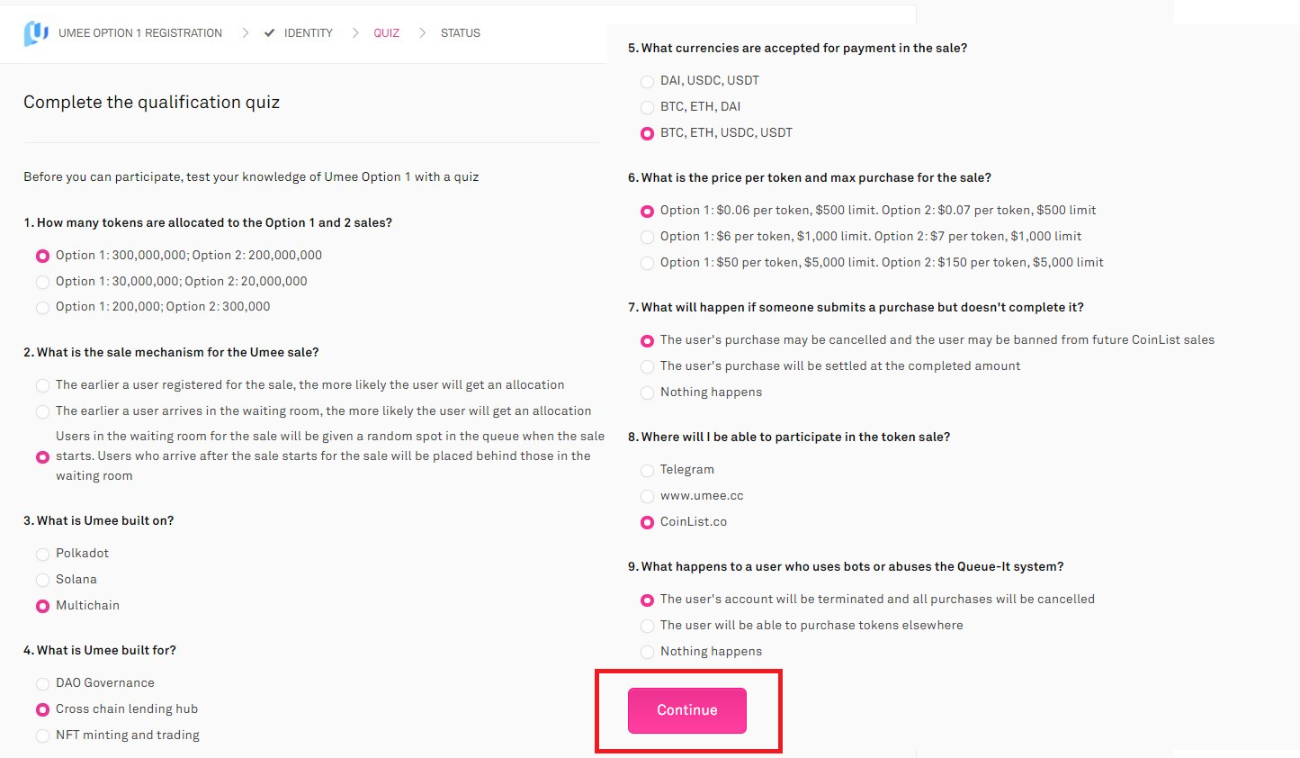Image resolution: width=1300 pixels, height=758 pixels.
Task: Choose DAO Governance answer
Action: (42, 684)
